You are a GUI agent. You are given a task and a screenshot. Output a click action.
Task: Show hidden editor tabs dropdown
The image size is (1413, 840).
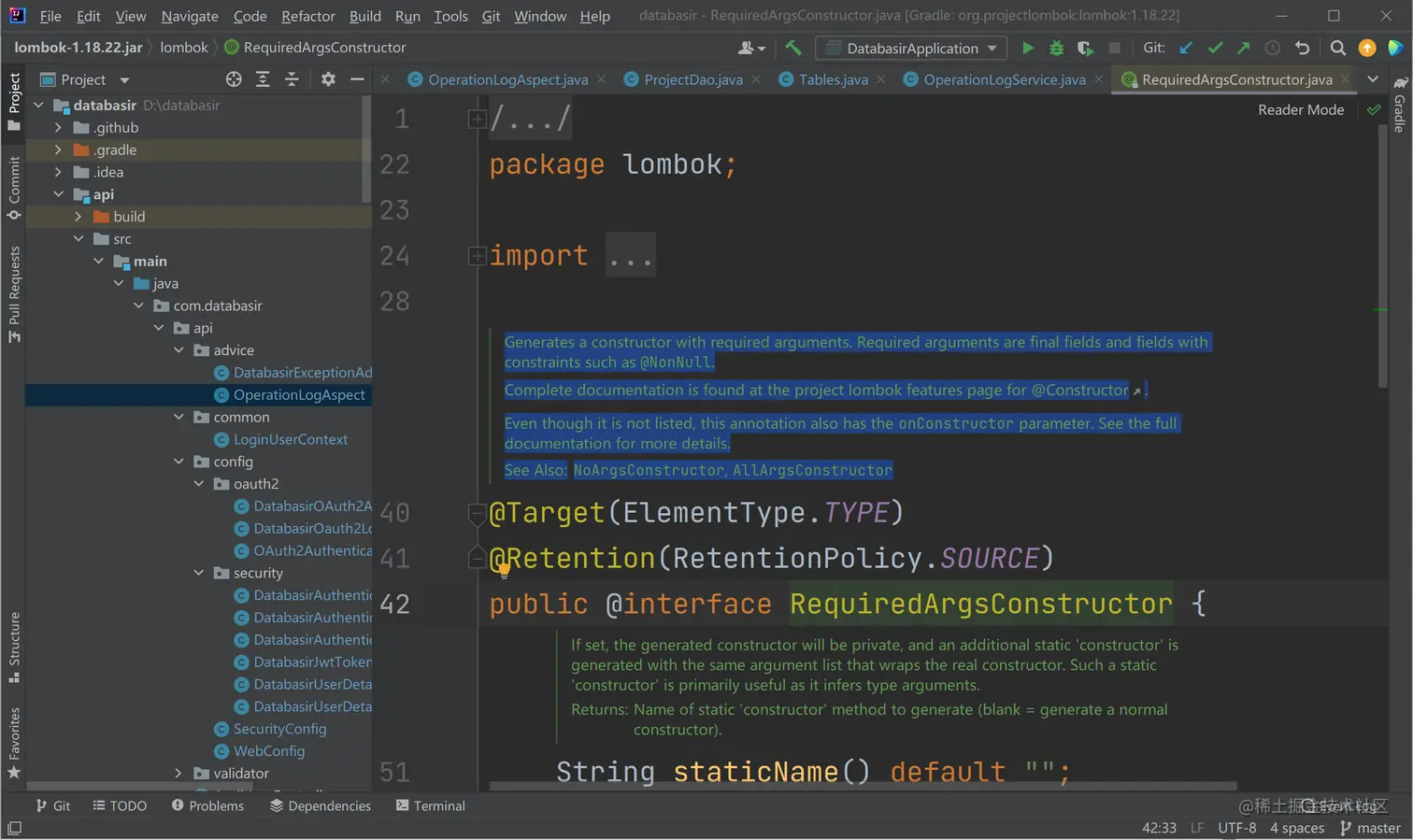tap(1373, 79)
